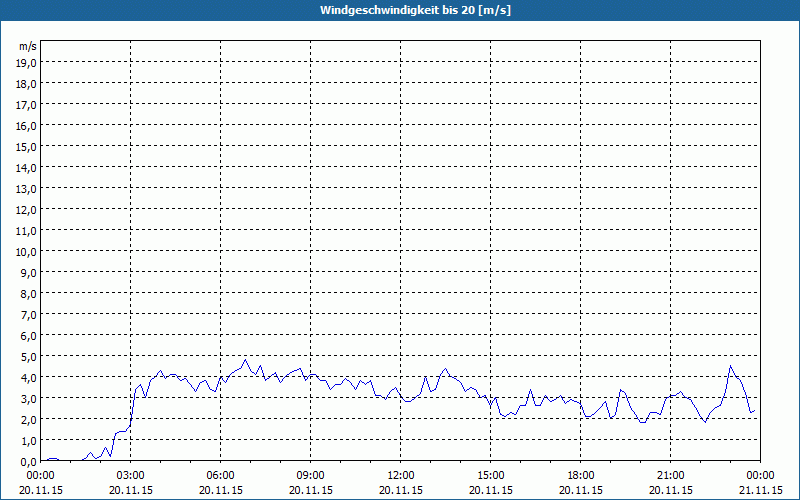Click the y-axis label 3,0

pos(30,398)
